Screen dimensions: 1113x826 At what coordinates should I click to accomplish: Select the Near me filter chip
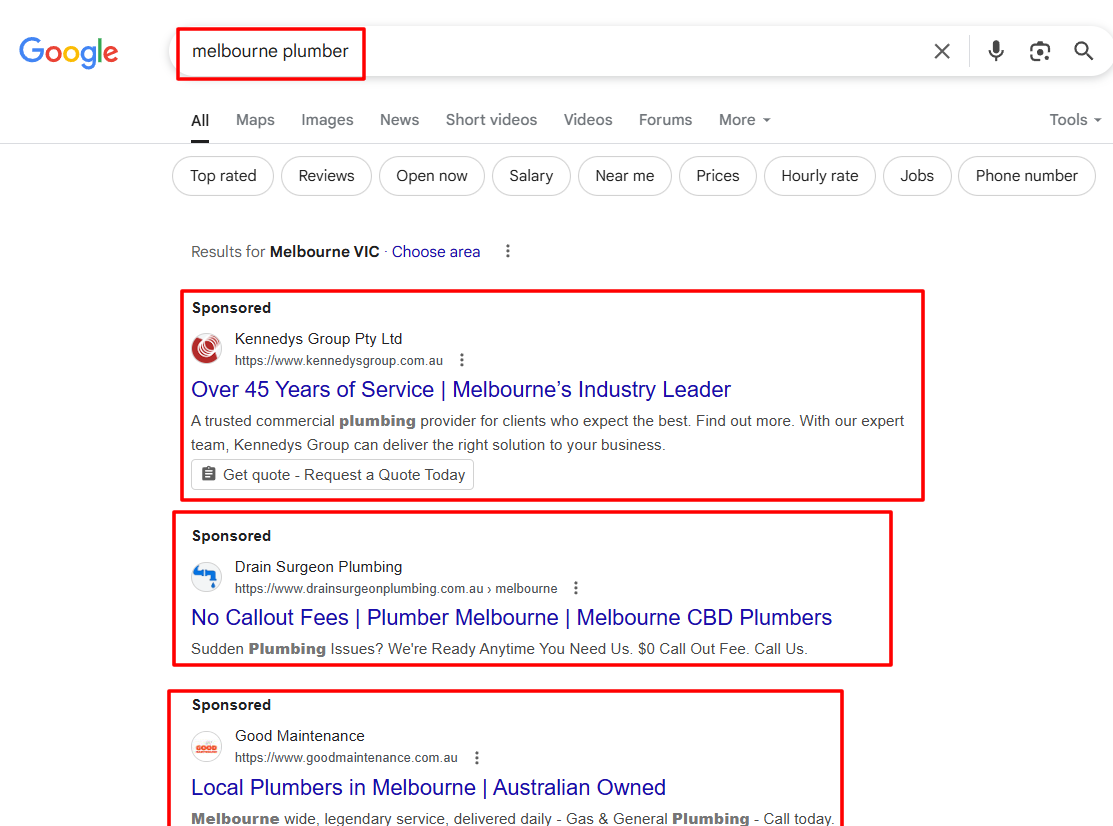(x=625, y=176)
